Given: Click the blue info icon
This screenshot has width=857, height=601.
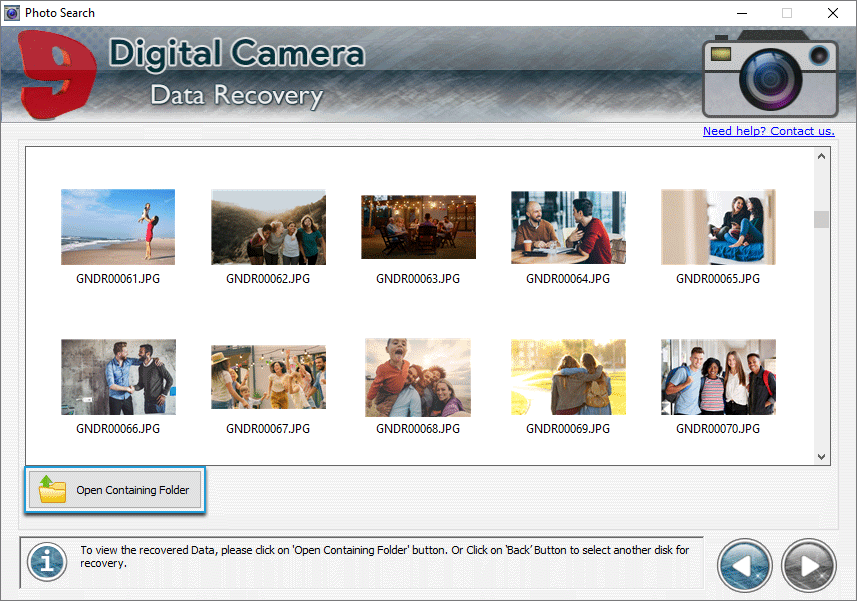Looking at the screenshot, I should click(x=46, y=563).
